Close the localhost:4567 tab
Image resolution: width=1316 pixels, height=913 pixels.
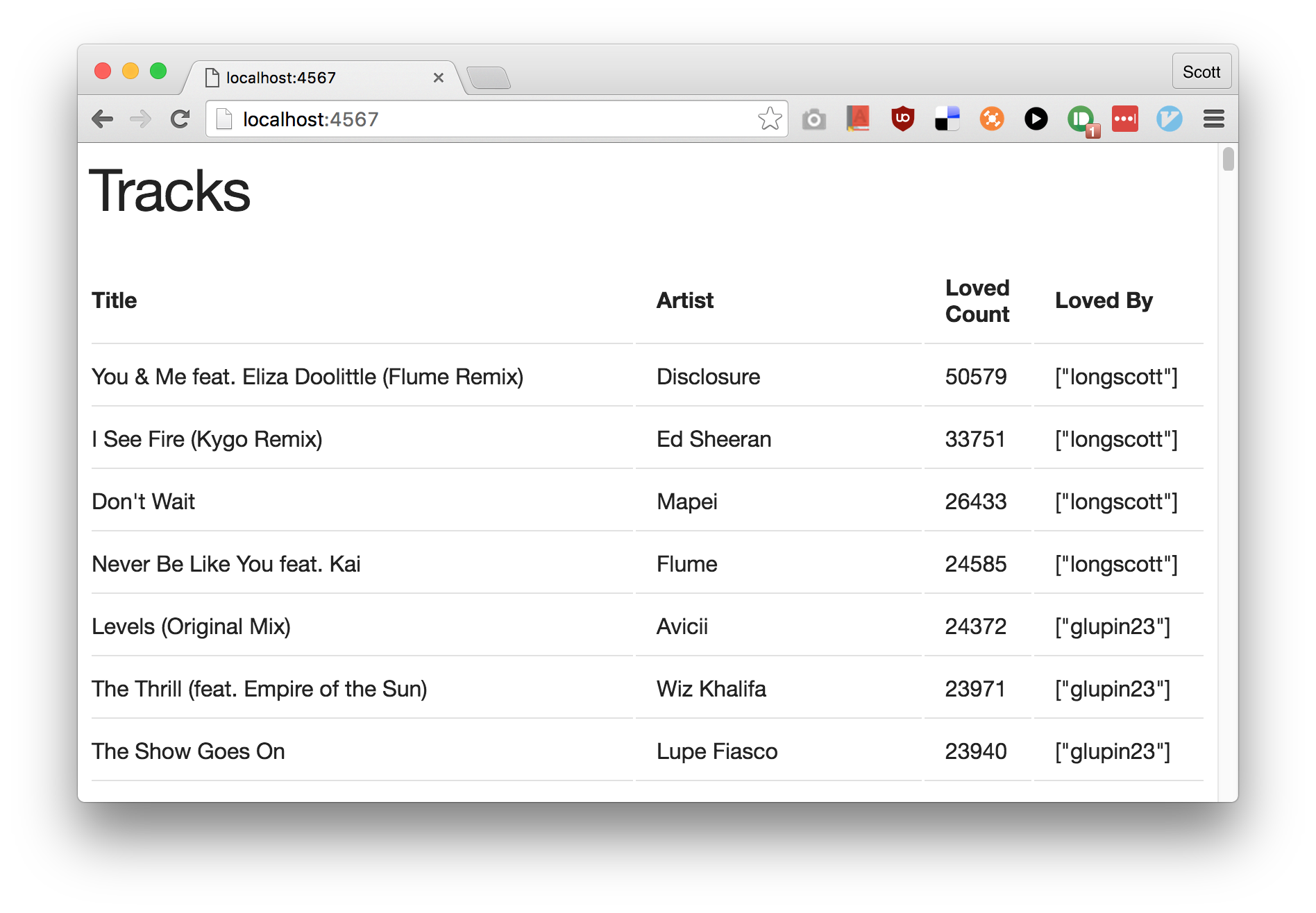(438, 78)
